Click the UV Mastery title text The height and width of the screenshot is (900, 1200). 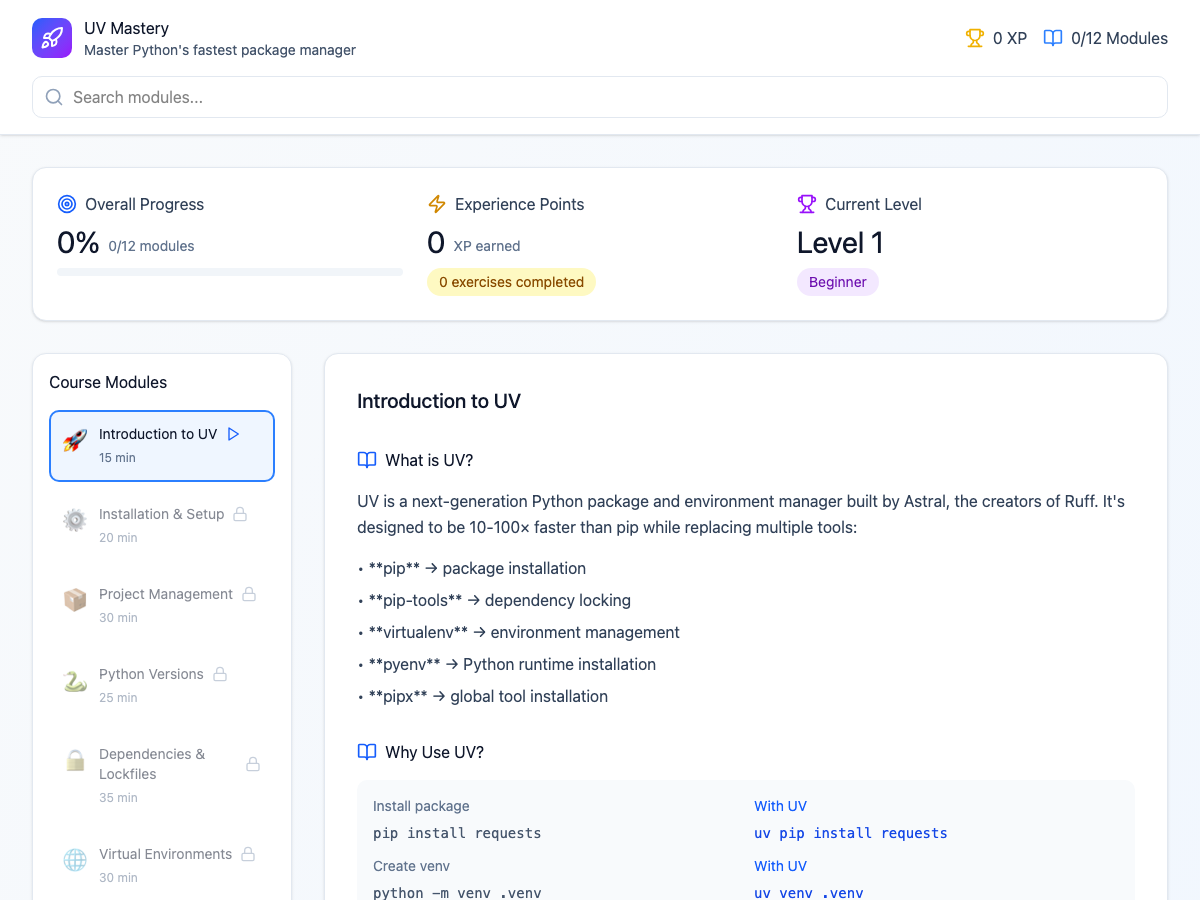click(126, 28)
